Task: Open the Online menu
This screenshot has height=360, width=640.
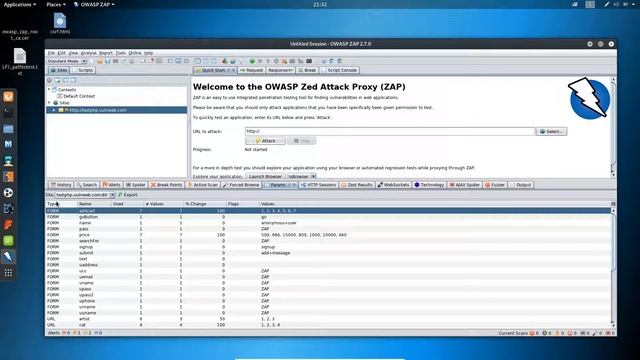Action: (x=135, y=53)
